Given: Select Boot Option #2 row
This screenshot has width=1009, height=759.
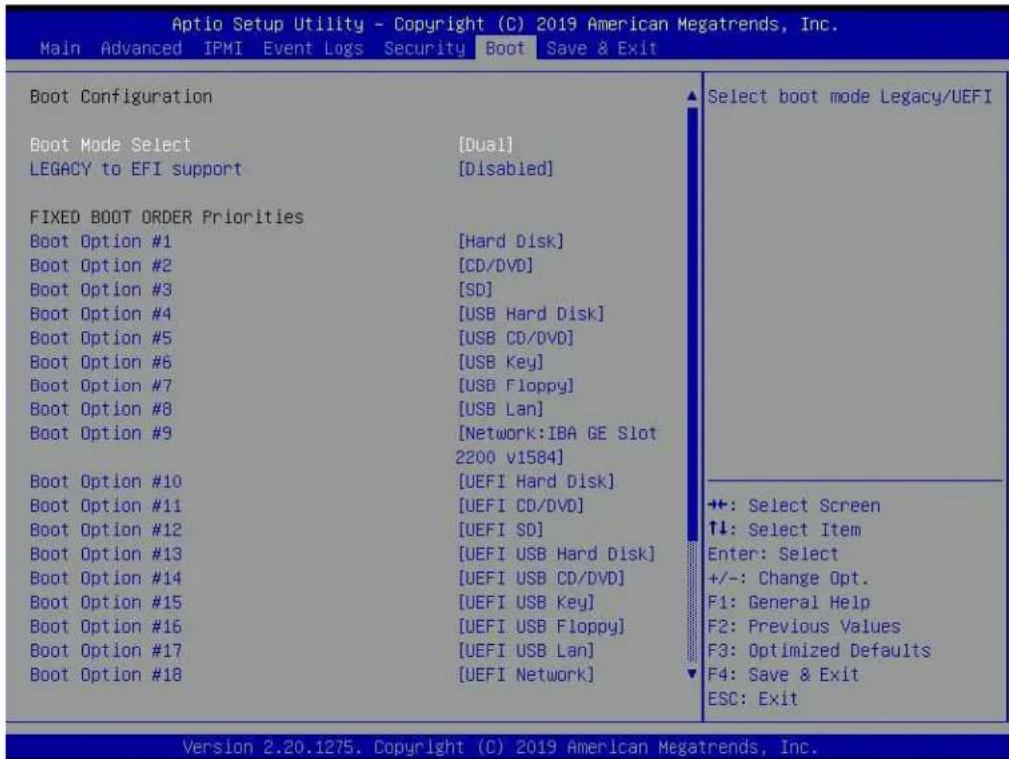Looking at the screenshot, I should [x=100, y=265].
